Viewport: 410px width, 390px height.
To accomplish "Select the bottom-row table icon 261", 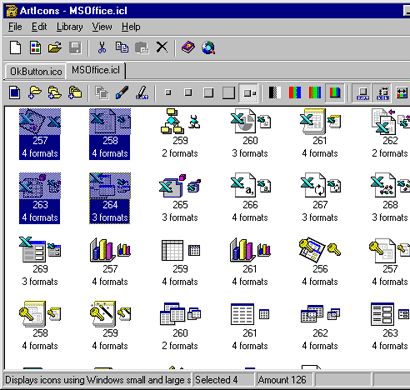I will point(250,326).
